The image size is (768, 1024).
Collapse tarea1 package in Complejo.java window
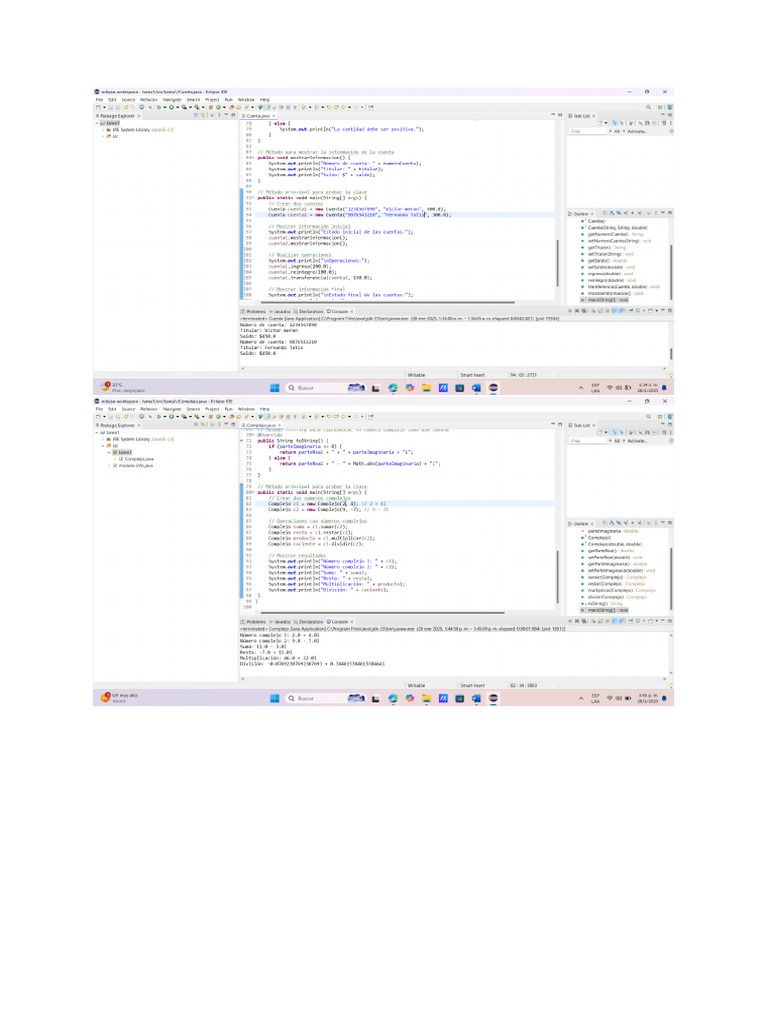[109, 452]
